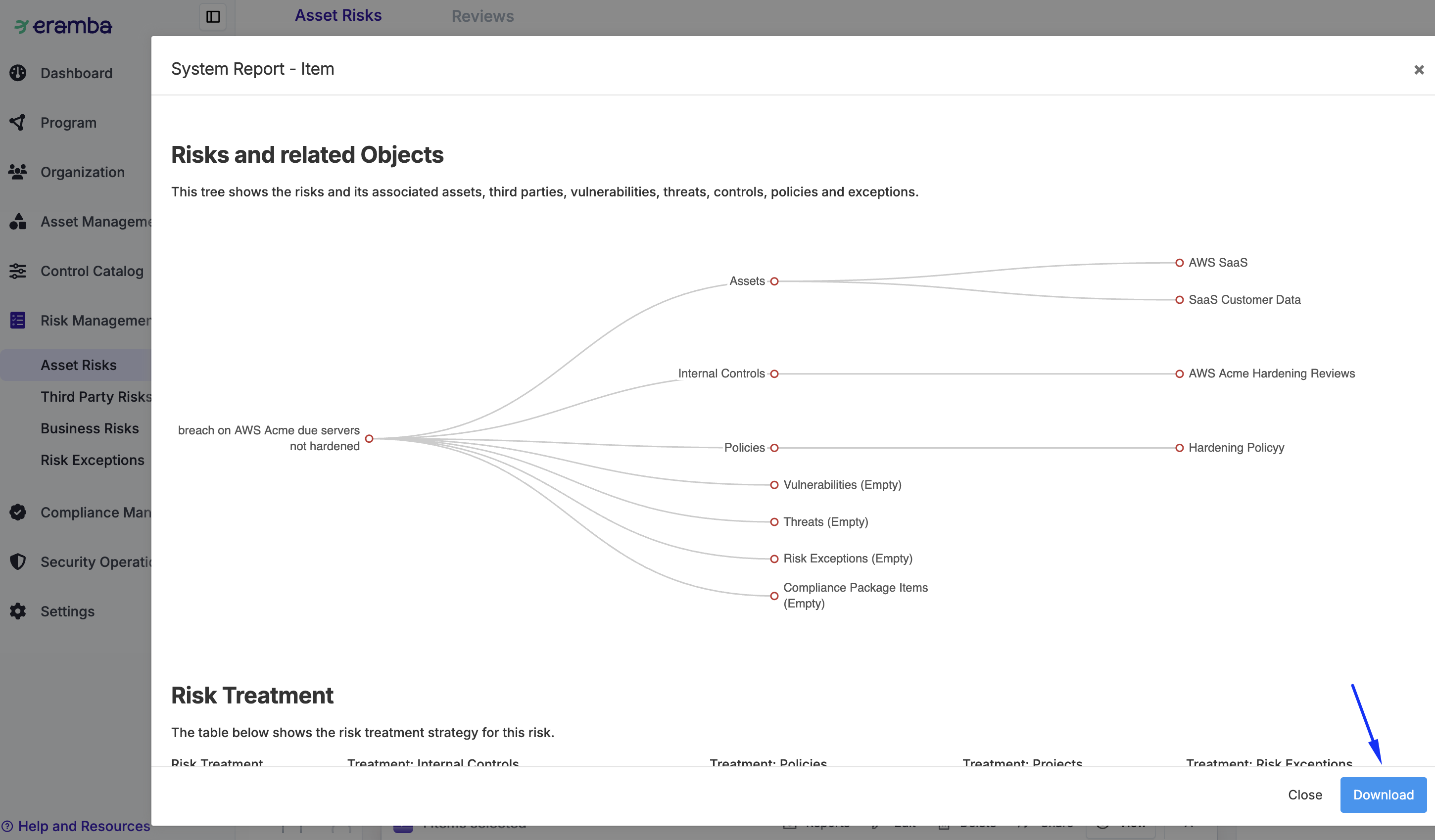Collapse the Policies node in tree
Viewport: 1435px width, 840px height.
click(x=774, y=448)
